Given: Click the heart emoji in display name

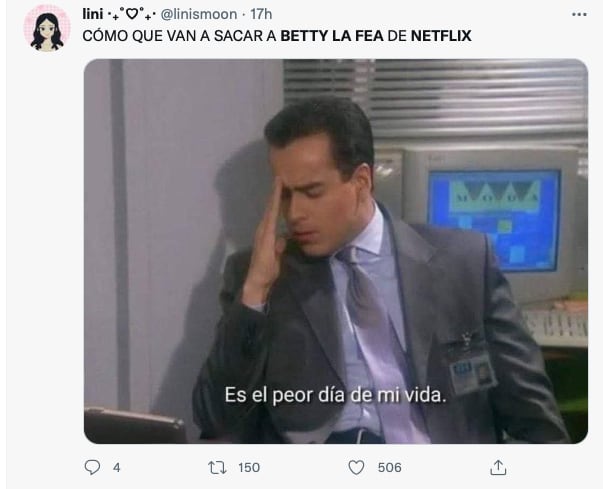Looking at the screenshot, I should 132,14.
